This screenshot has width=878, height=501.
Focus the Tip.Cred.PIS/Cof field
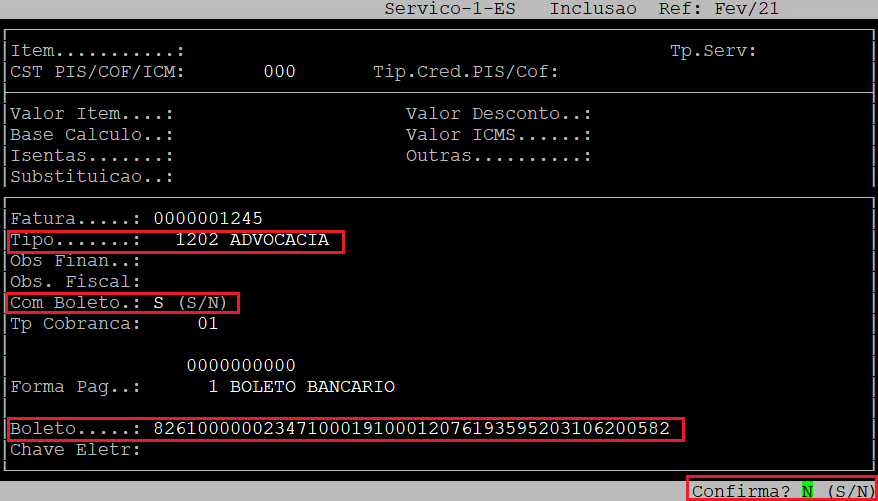pyautogui.click(x=620, y=72)
